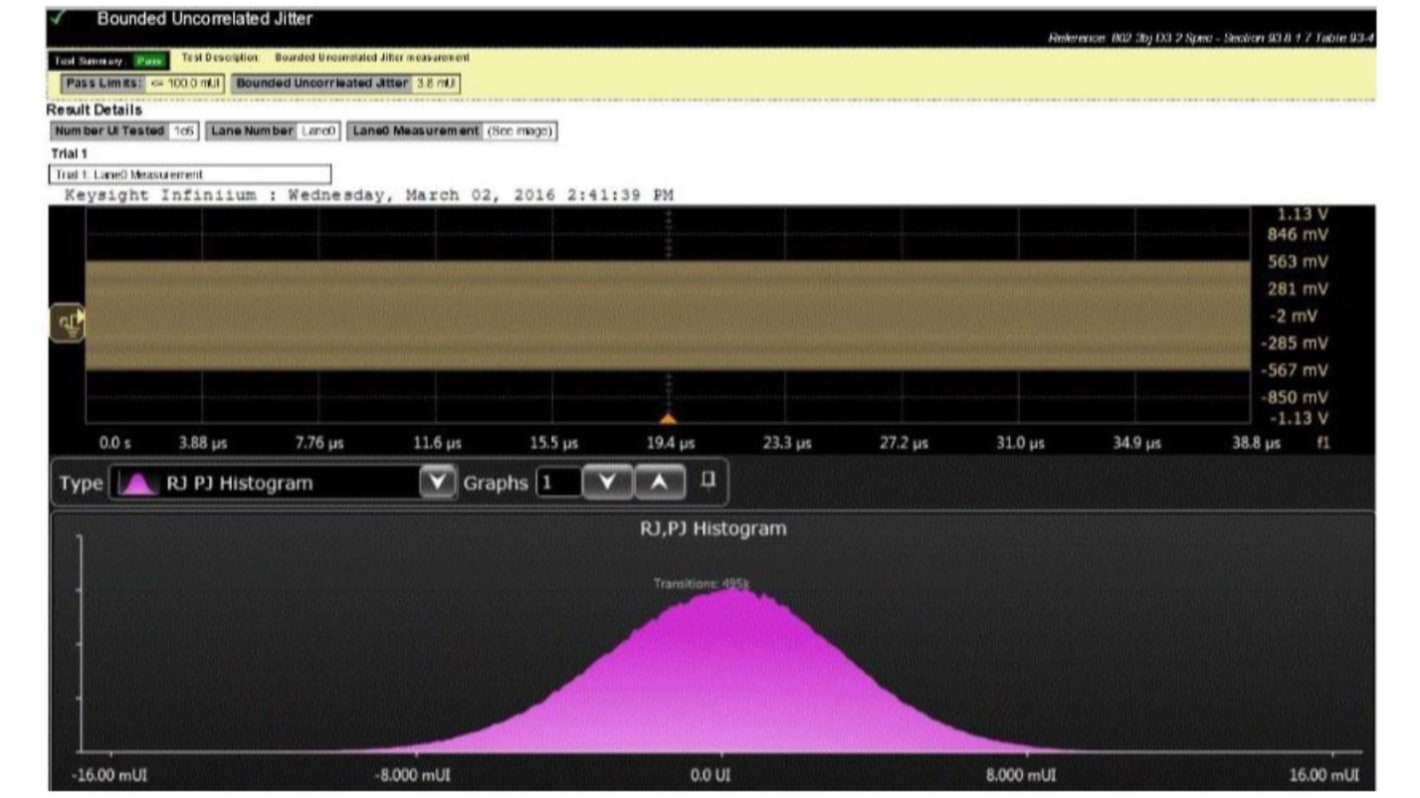This screenshot has height=798, width=1420.
Task: Click the Graphs number field
Action: (559, 483)
